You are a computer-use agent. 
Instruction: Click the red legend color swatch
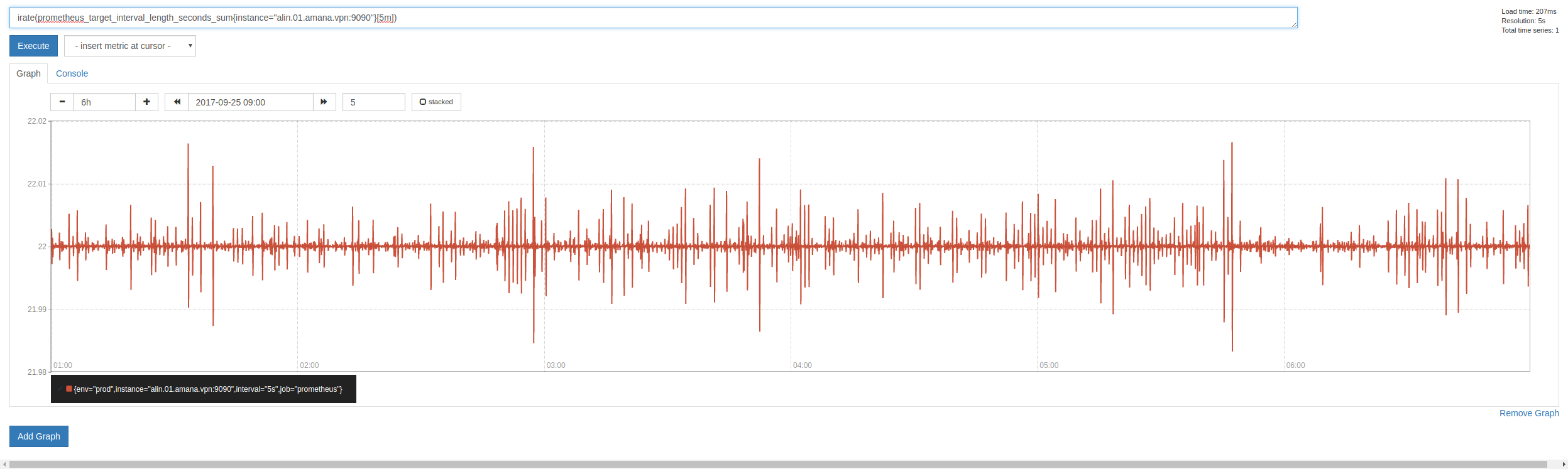[x=69, y=389]
